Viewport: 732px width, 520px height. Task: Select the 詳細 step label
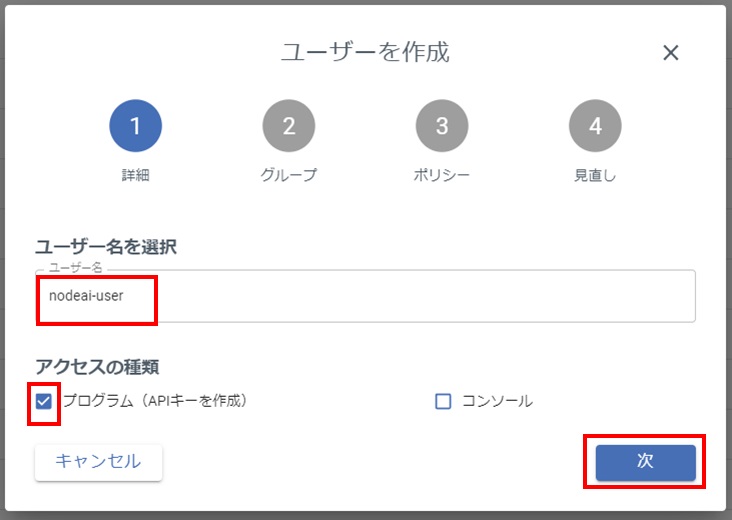[135, 175]
